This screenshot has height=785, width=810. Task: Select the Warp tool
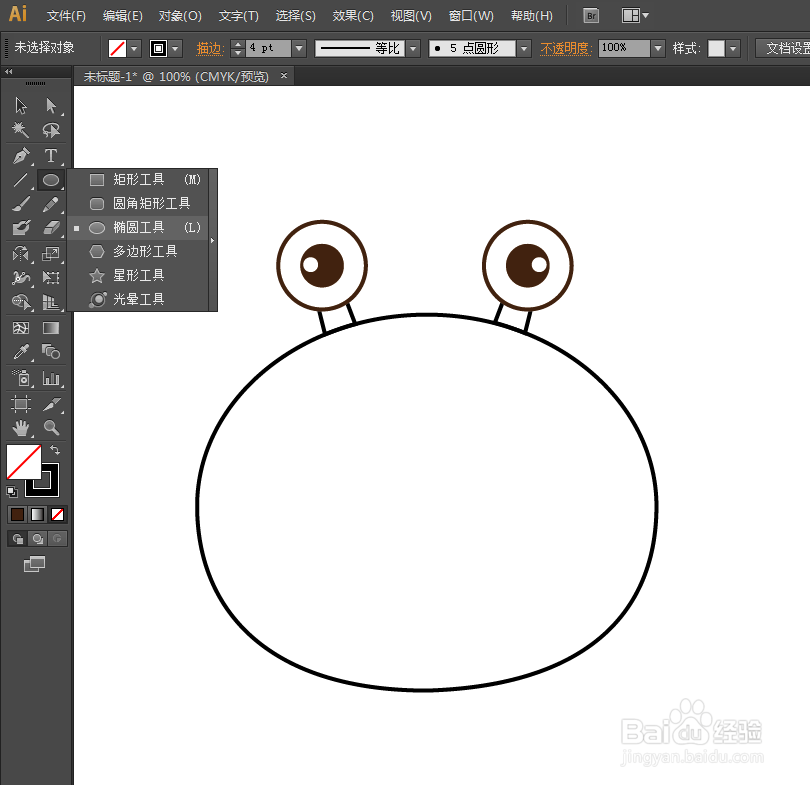[x=21, y=277]
